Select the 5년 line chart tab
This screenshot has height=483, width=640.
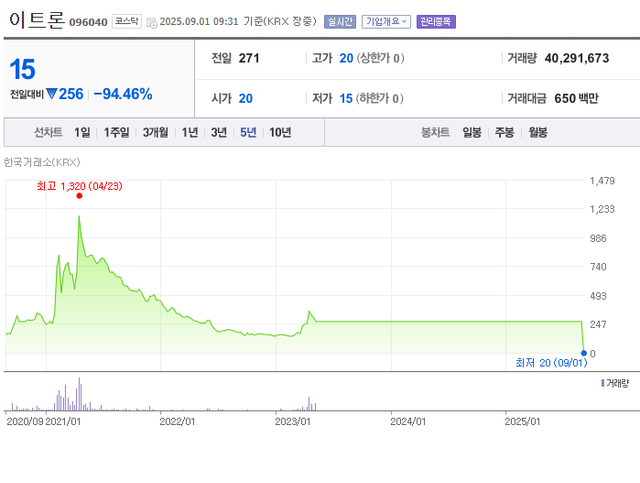248,132
